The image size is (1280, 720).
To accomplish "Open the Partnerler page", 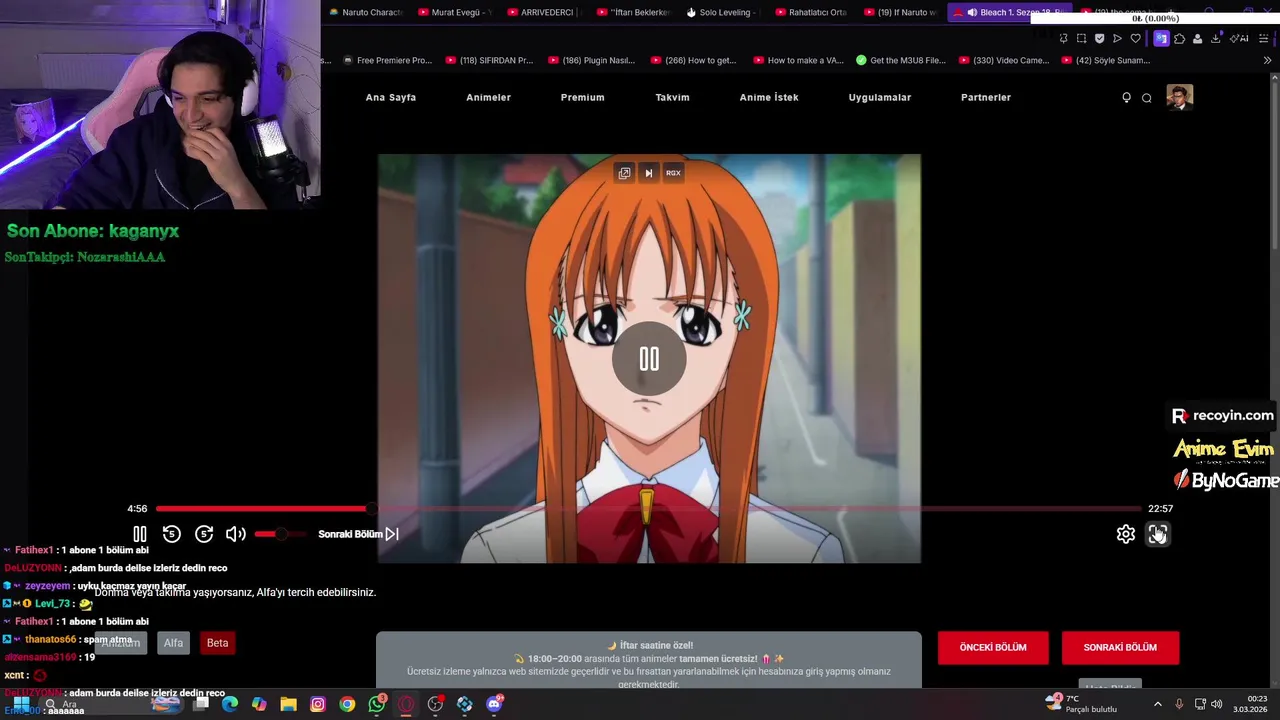I will point(986,97).
